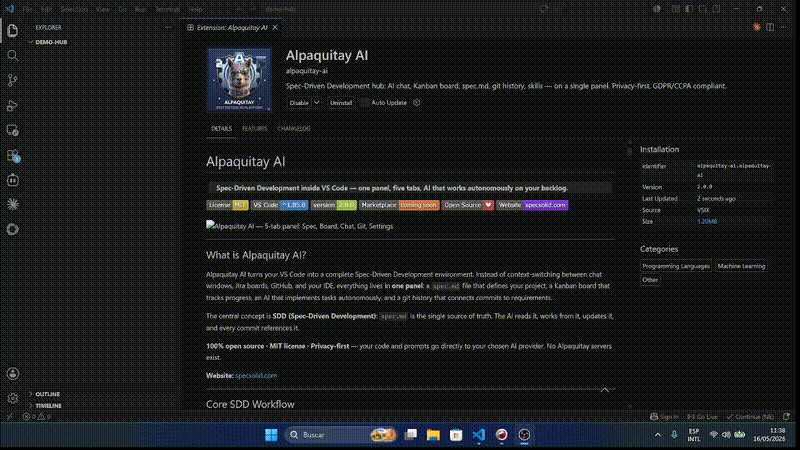Click the Open Source heart badge

pos(468,205)
